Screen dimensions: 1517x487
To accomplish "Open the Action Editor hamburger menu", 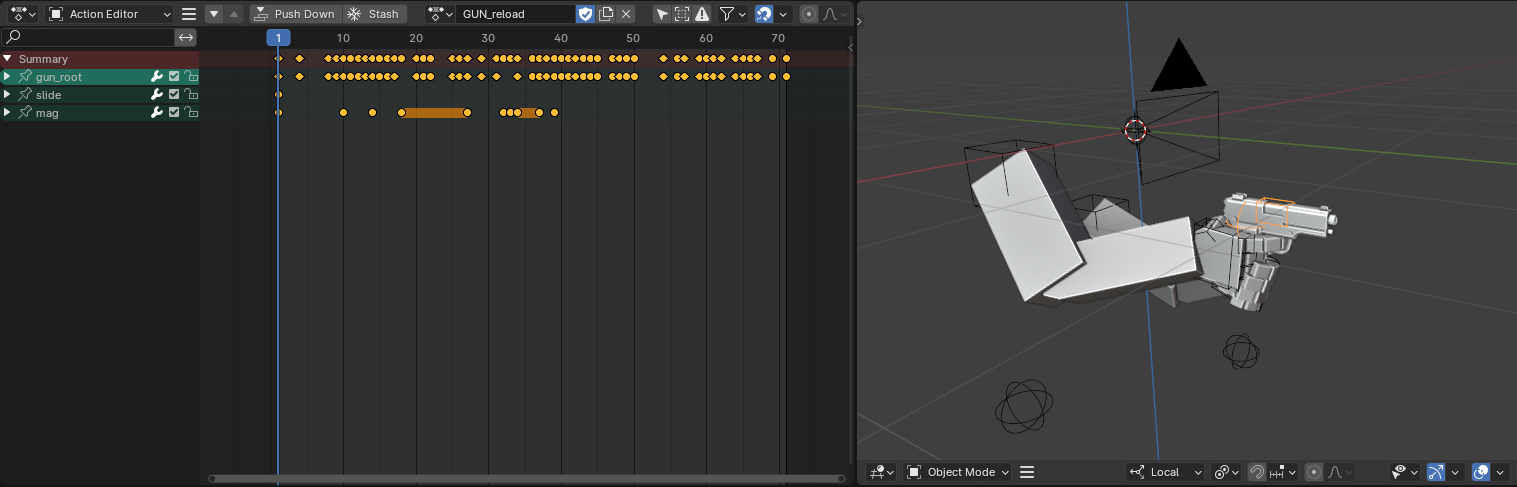I will [188, 14].
